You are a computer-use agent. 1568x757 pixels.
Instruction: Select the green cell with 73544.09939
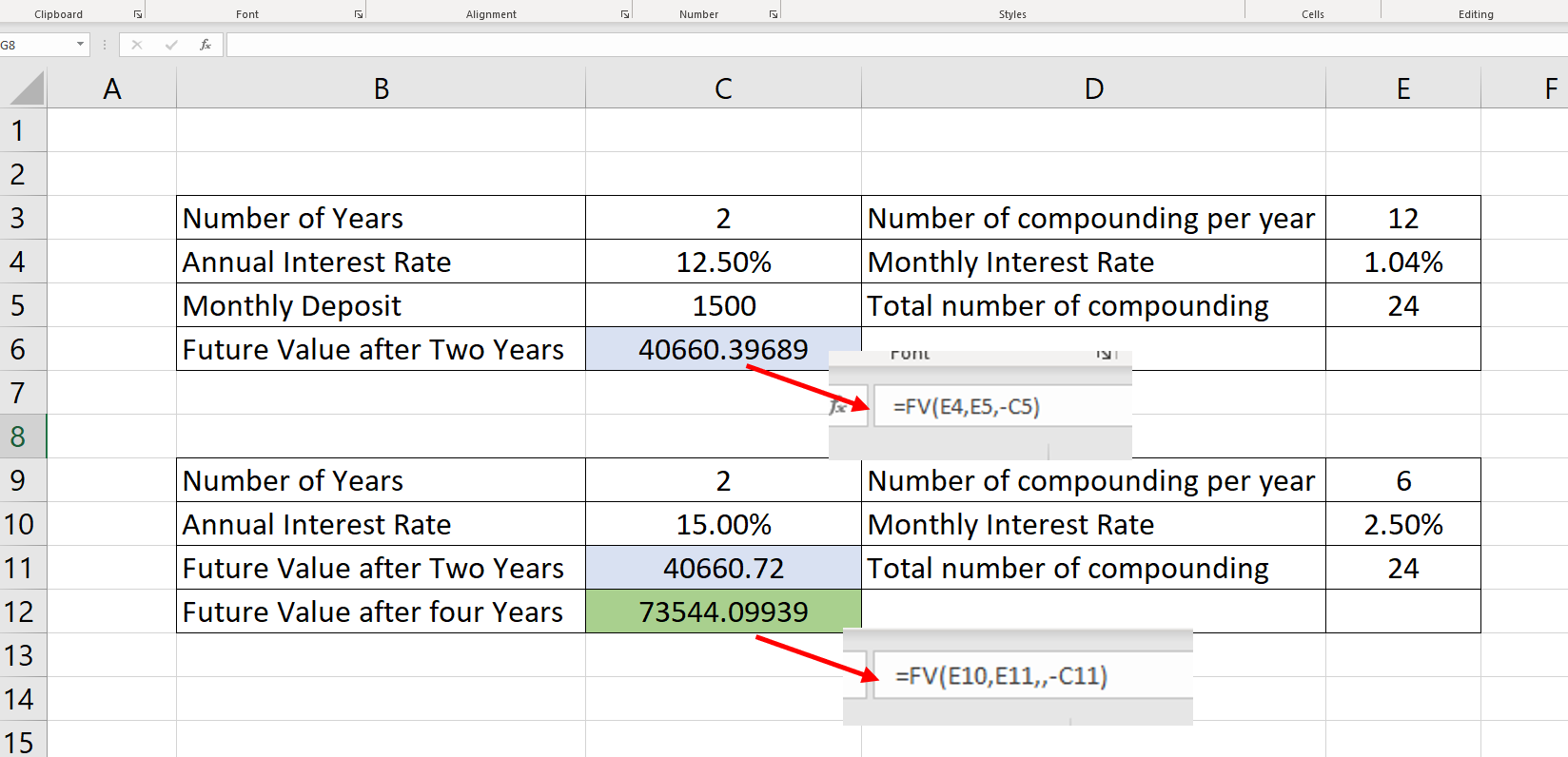tap(723, 611)
